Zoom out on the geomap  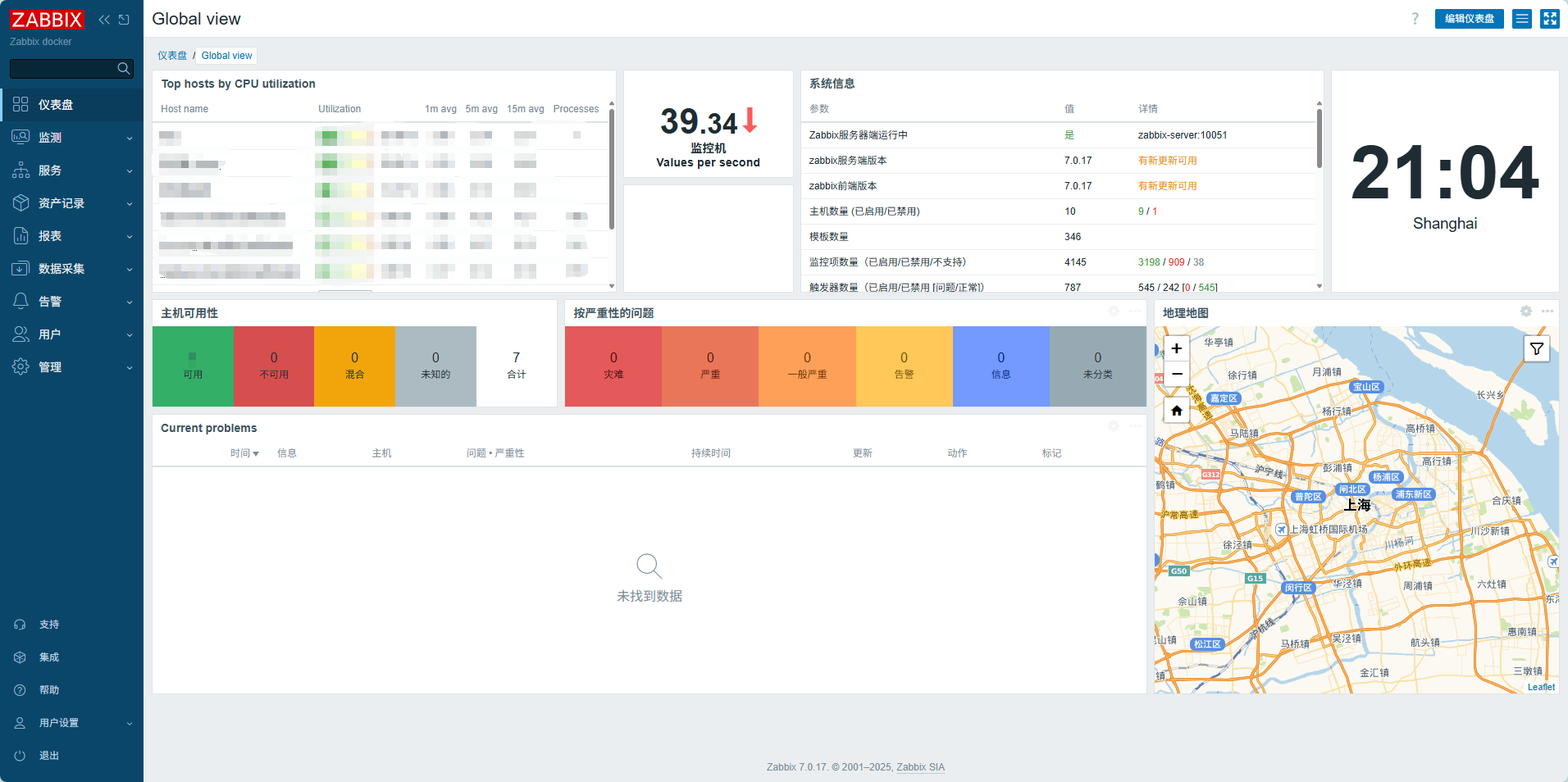click(1176, 374)
